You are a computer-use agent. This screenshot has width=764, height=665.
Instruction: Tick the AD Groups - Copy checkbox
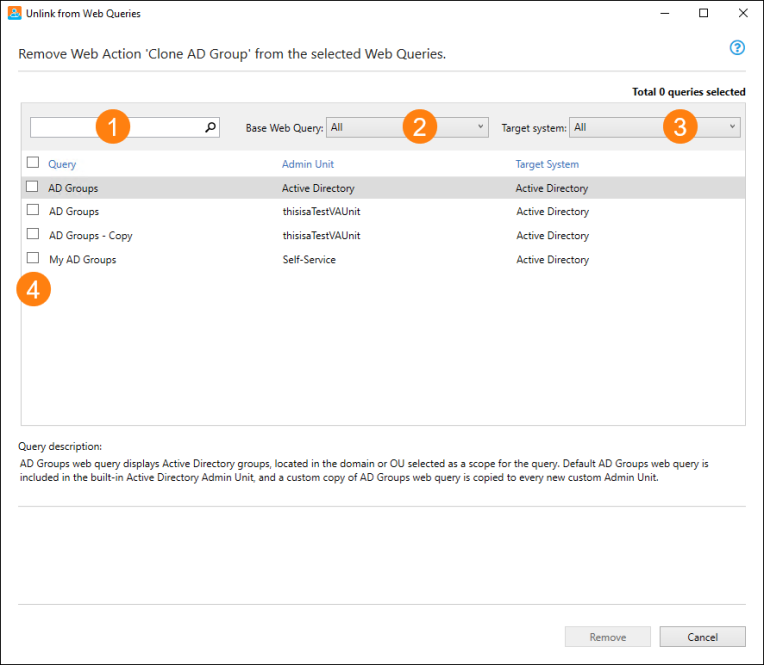pyautogui.click(x=33, y=234)
